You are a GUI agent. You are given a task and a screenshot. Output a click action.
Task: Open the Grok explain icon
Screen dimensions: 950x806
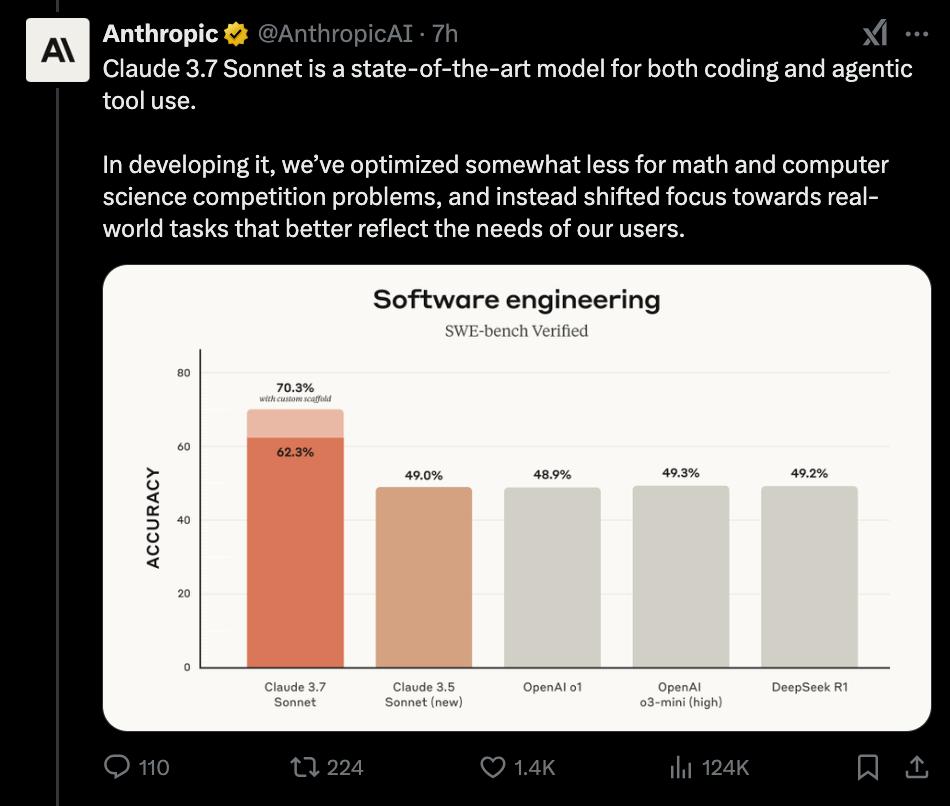coord(875,34)
